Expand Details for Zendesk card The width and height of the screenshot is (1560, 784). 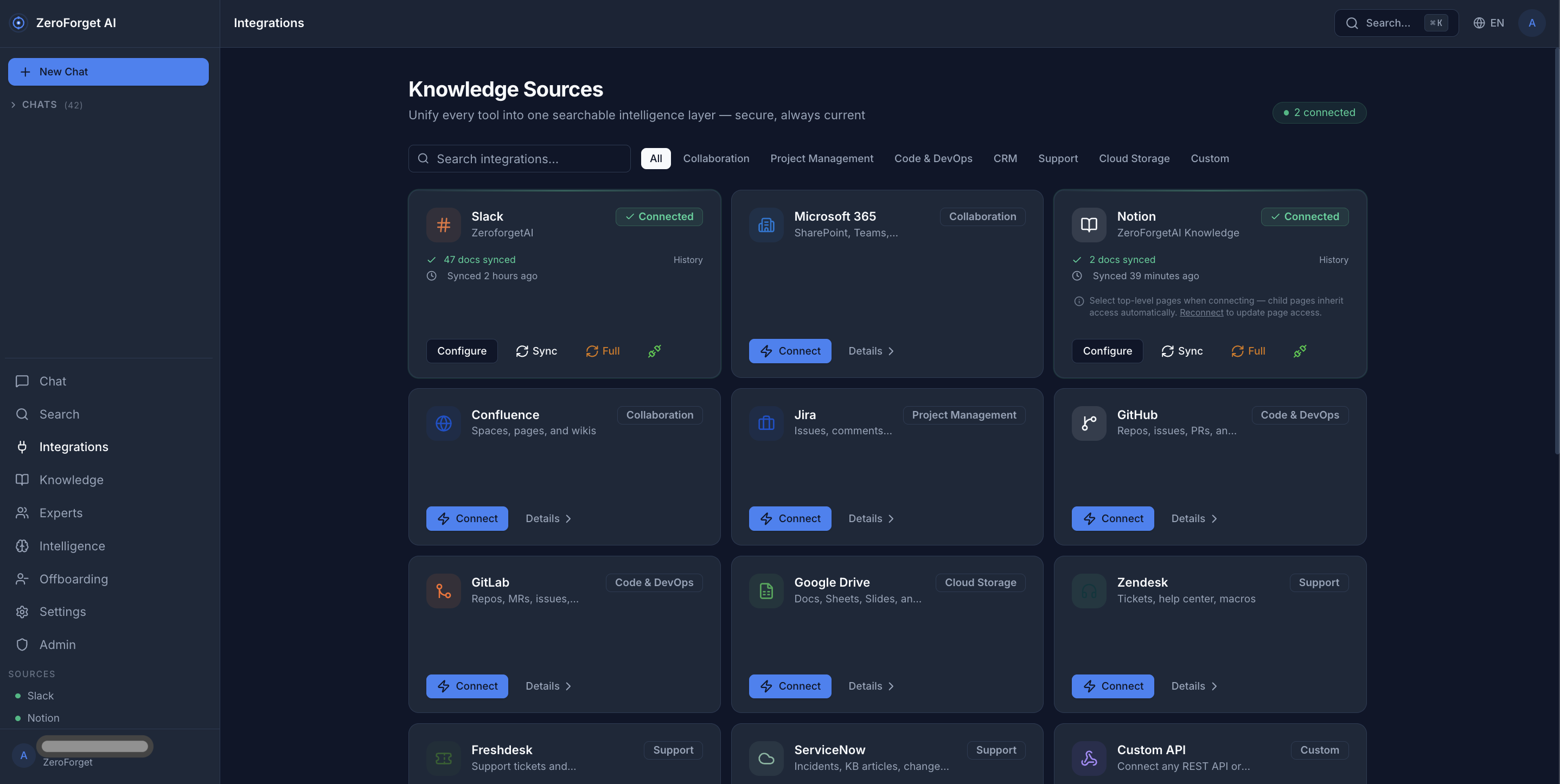coord(1194,686)
